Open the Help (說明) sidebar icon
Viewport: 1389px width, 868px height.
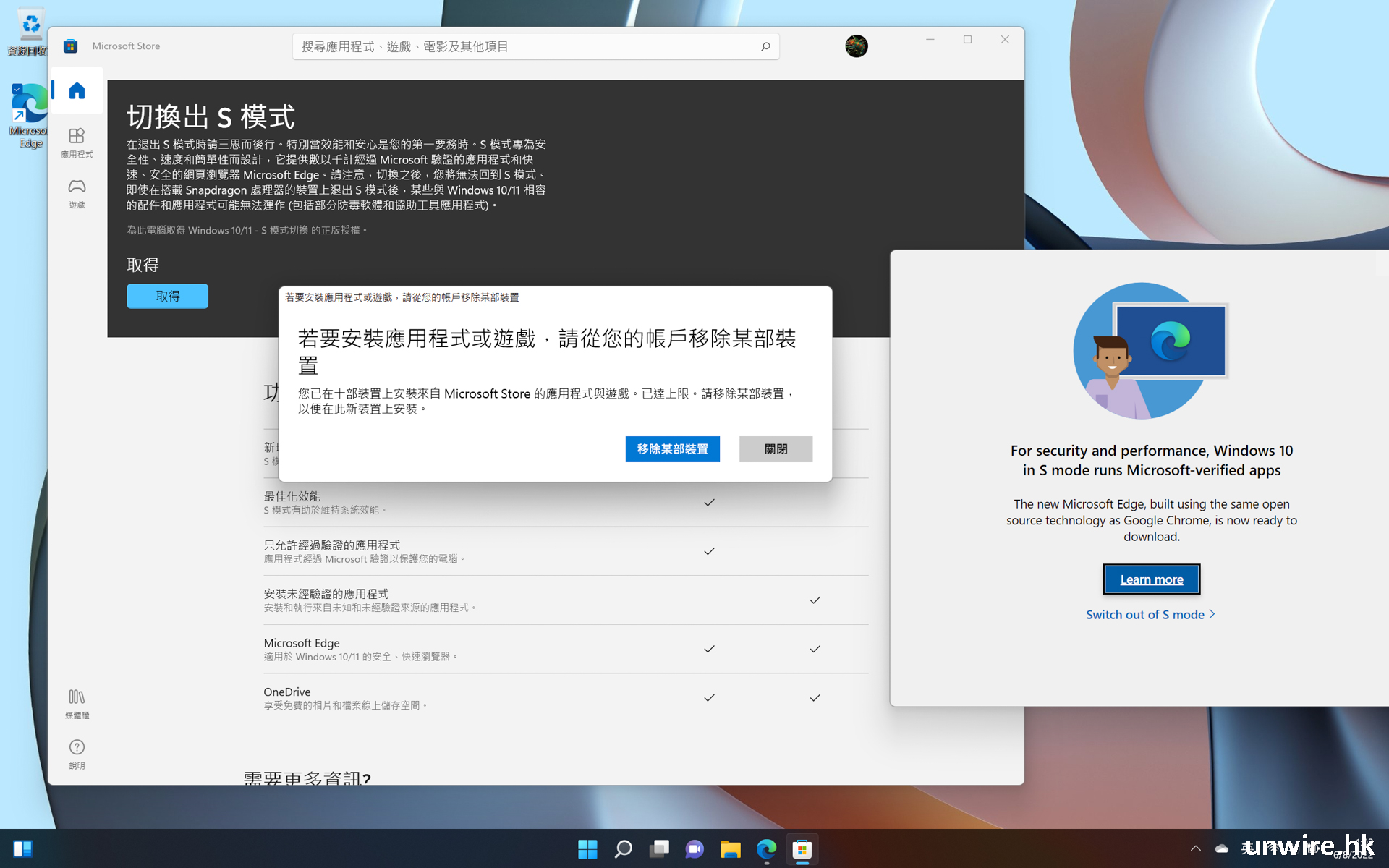tap(77, 753)
